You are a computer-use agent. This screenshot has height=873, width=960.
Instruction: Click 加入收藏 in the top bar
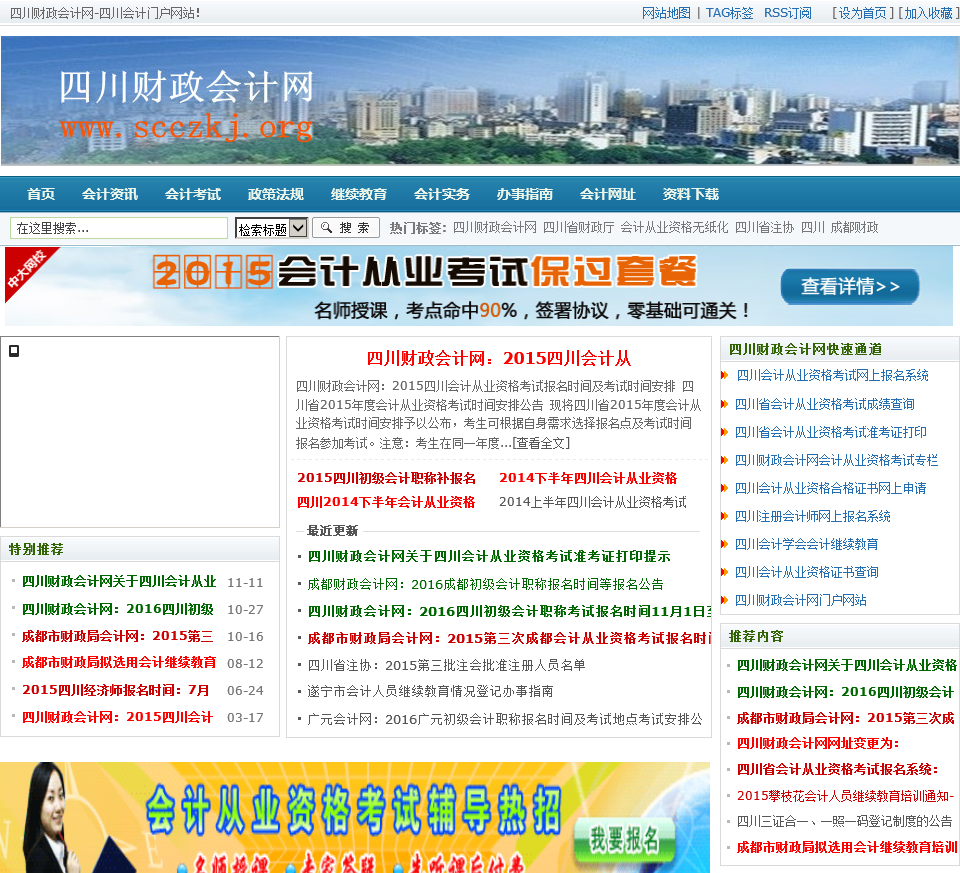(x=928, y=13)
